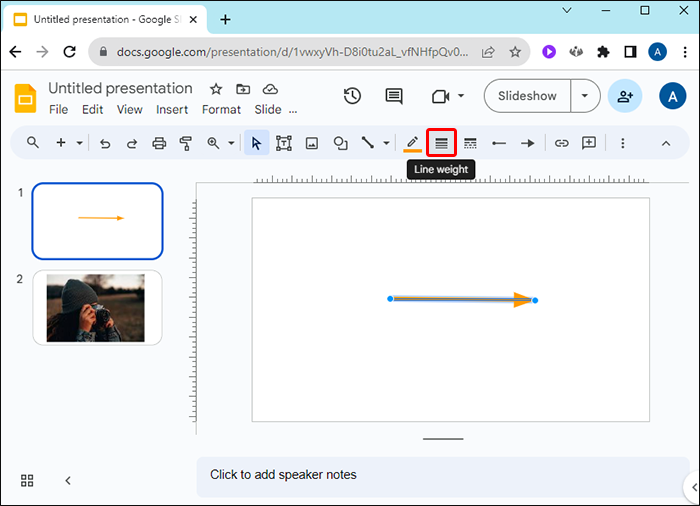Select slide 2 thumbnail with photographer
The height and width of the screenshot is (506, 700).
point(97,308)
